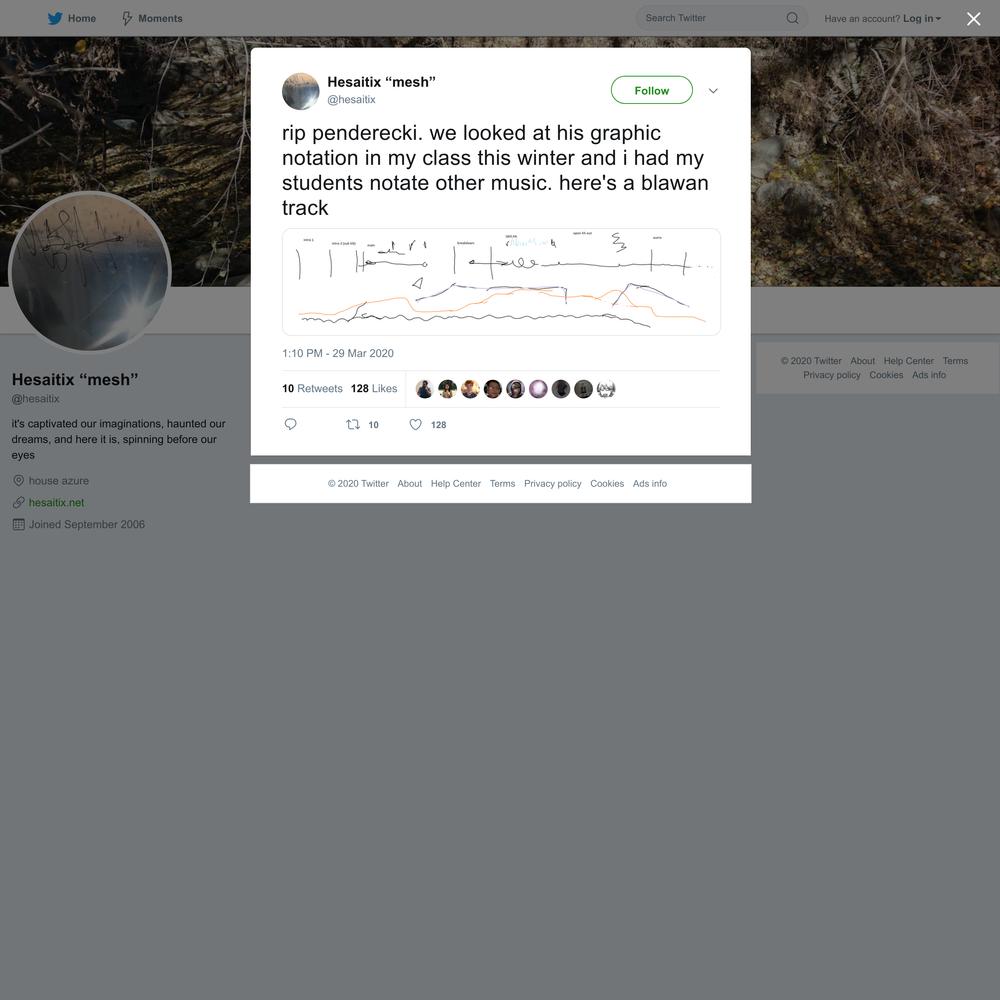The height and width of the screenshot is (1000, 1000).
Task: Open the Log in dropdown
Action: (x=922, y=18)
